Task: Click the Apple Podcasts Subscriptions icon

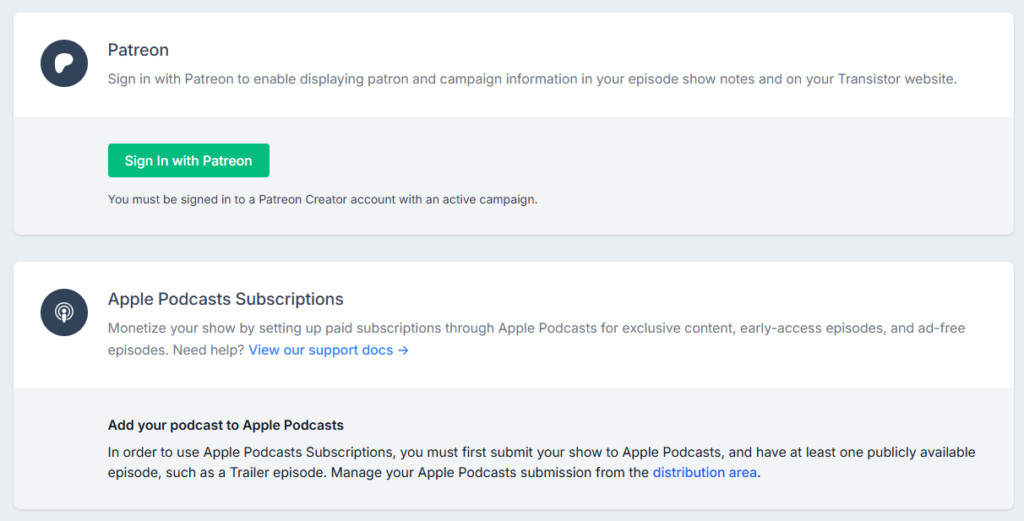Action: coord(64,313)
